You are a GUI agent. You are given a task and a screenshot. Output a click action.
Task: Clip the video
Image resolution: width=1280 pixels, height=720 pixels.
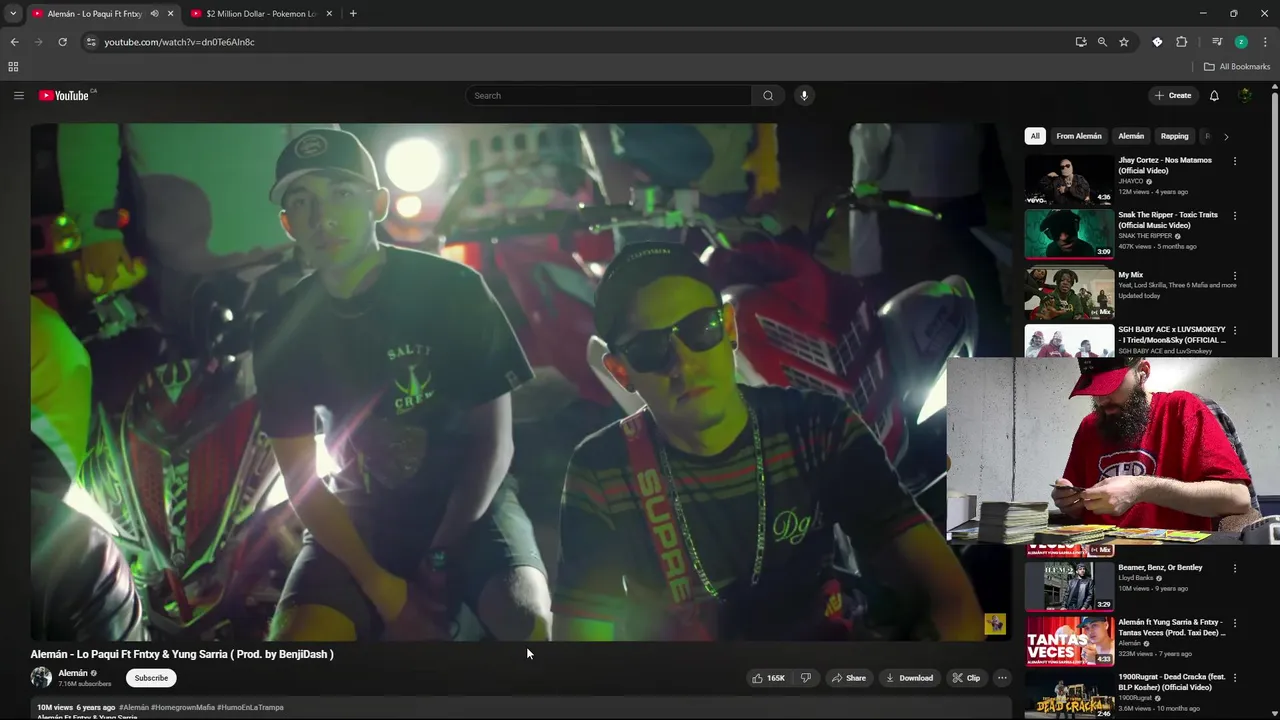coord(966,678)
